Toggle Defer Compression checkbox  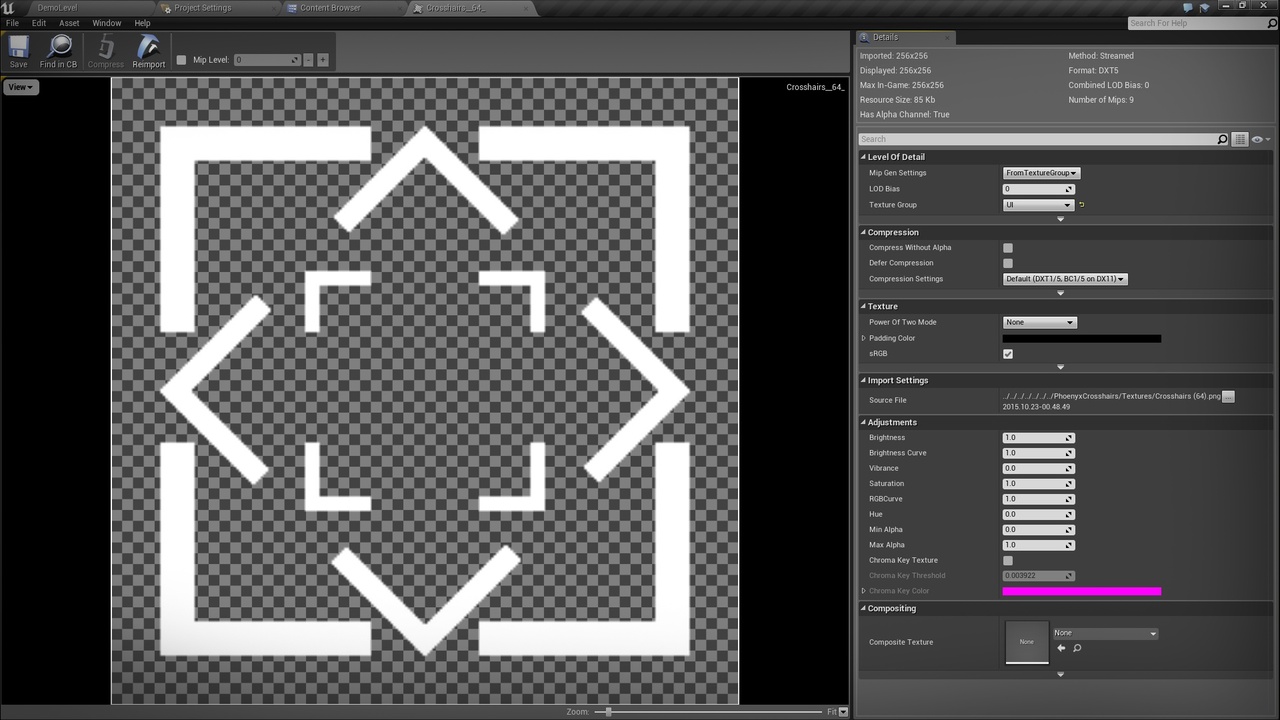pyautogui.click(x=1008, y=263)
